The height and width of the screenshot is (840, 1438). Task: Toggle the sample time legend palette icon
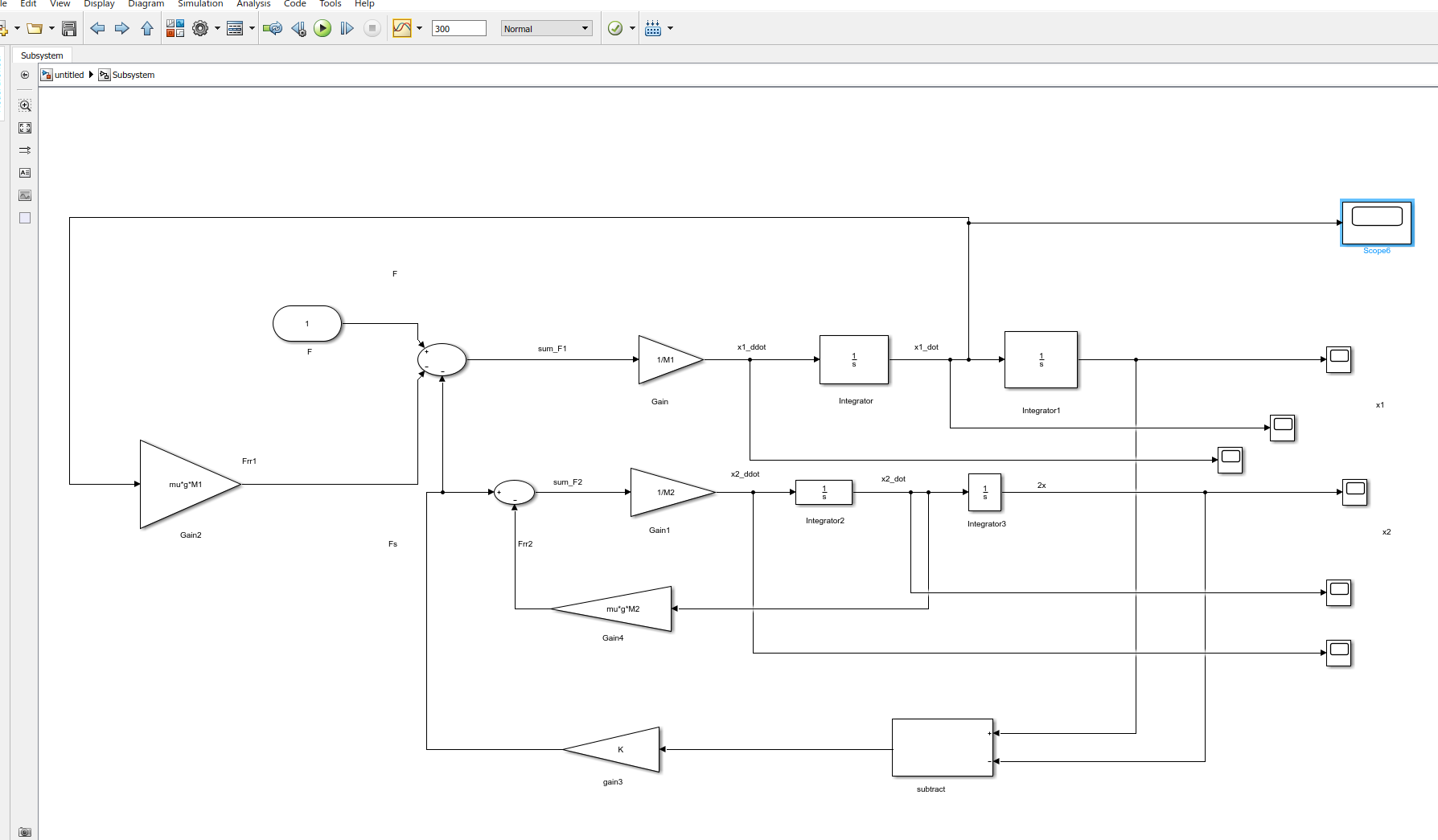pos(25,150)
